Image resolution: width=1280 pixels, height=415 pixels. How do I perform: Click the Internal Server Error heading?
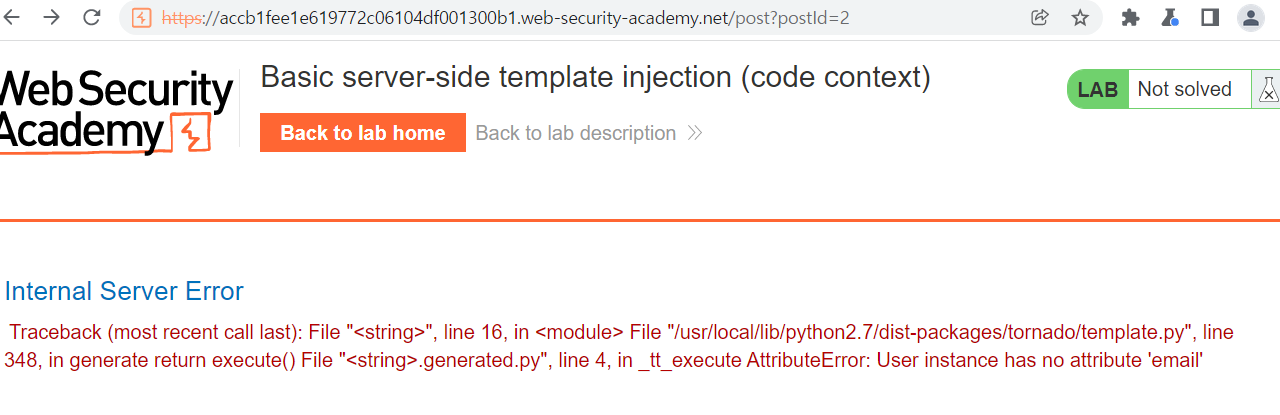[x=124, y=291]
